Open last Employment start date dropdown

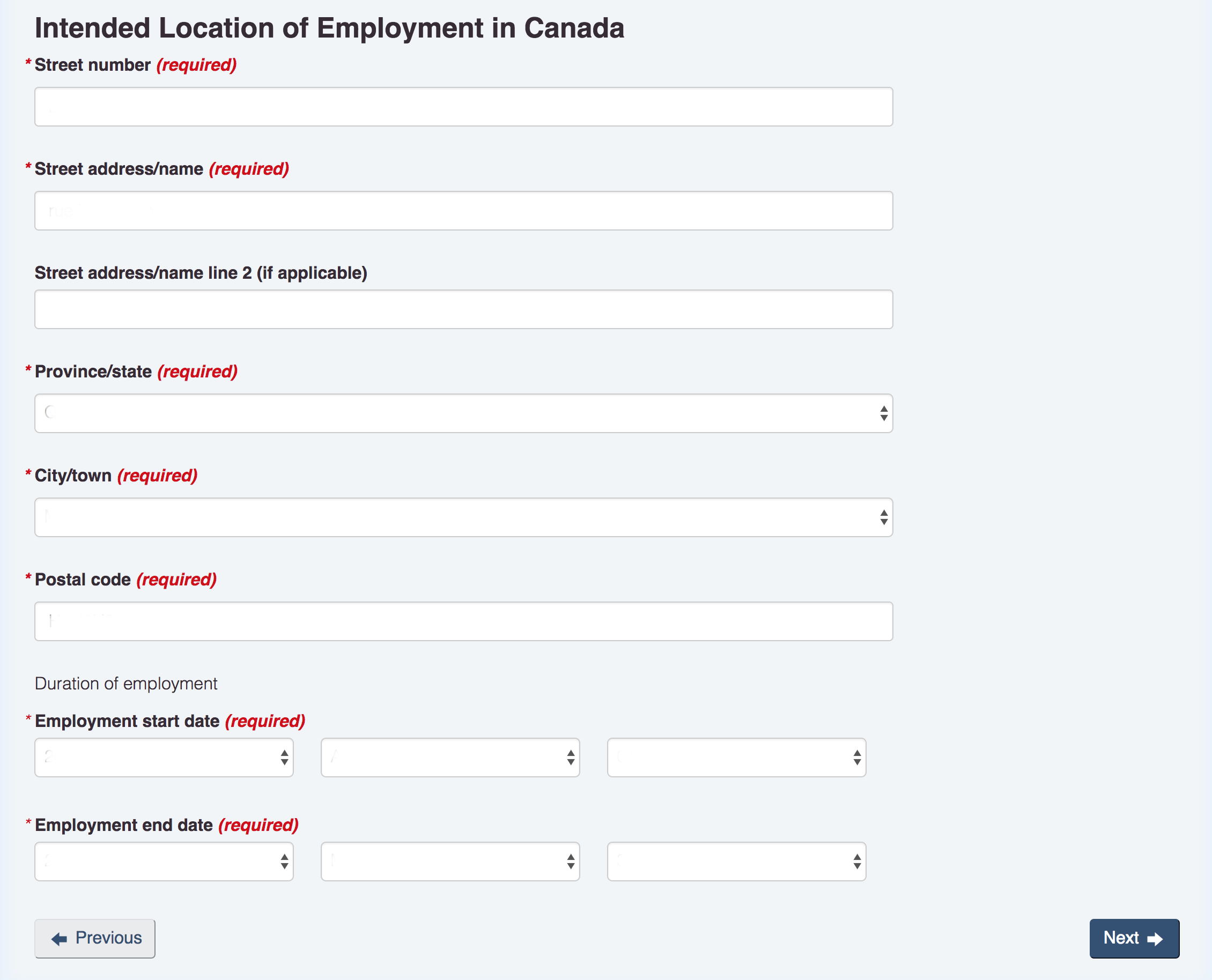click(736, 758)
